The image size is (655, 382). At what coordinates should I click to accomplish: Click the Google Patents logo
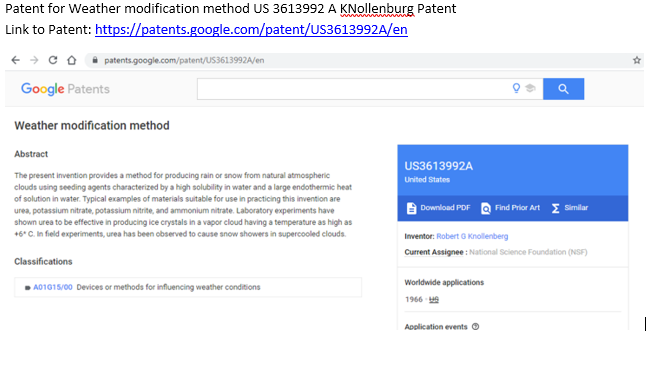(x=65, y=89)
